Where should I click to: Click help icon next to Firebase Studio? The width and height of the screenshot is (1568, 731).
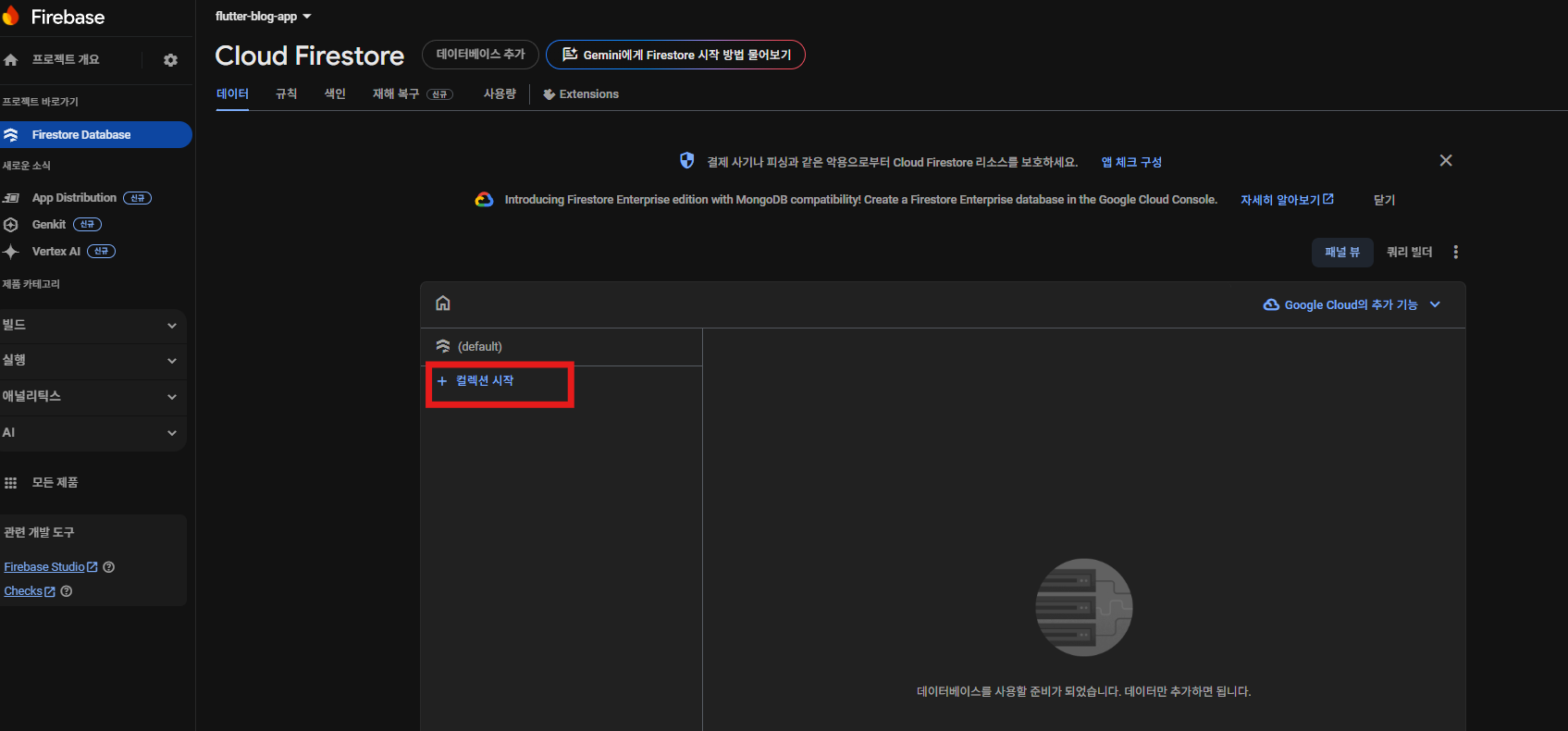109,567
